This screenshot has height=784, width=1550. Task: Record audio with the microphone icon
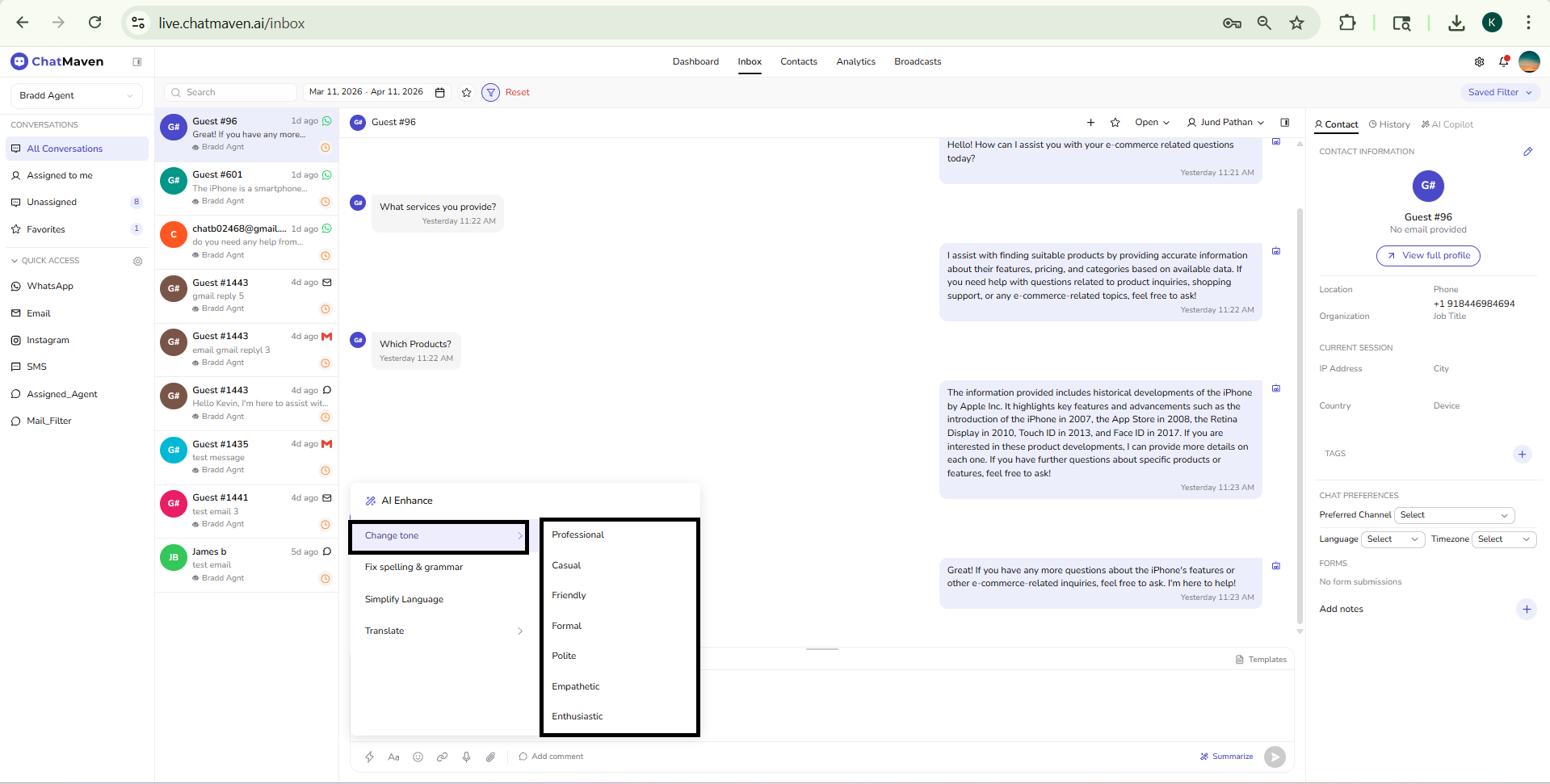(x=466, y=757)
